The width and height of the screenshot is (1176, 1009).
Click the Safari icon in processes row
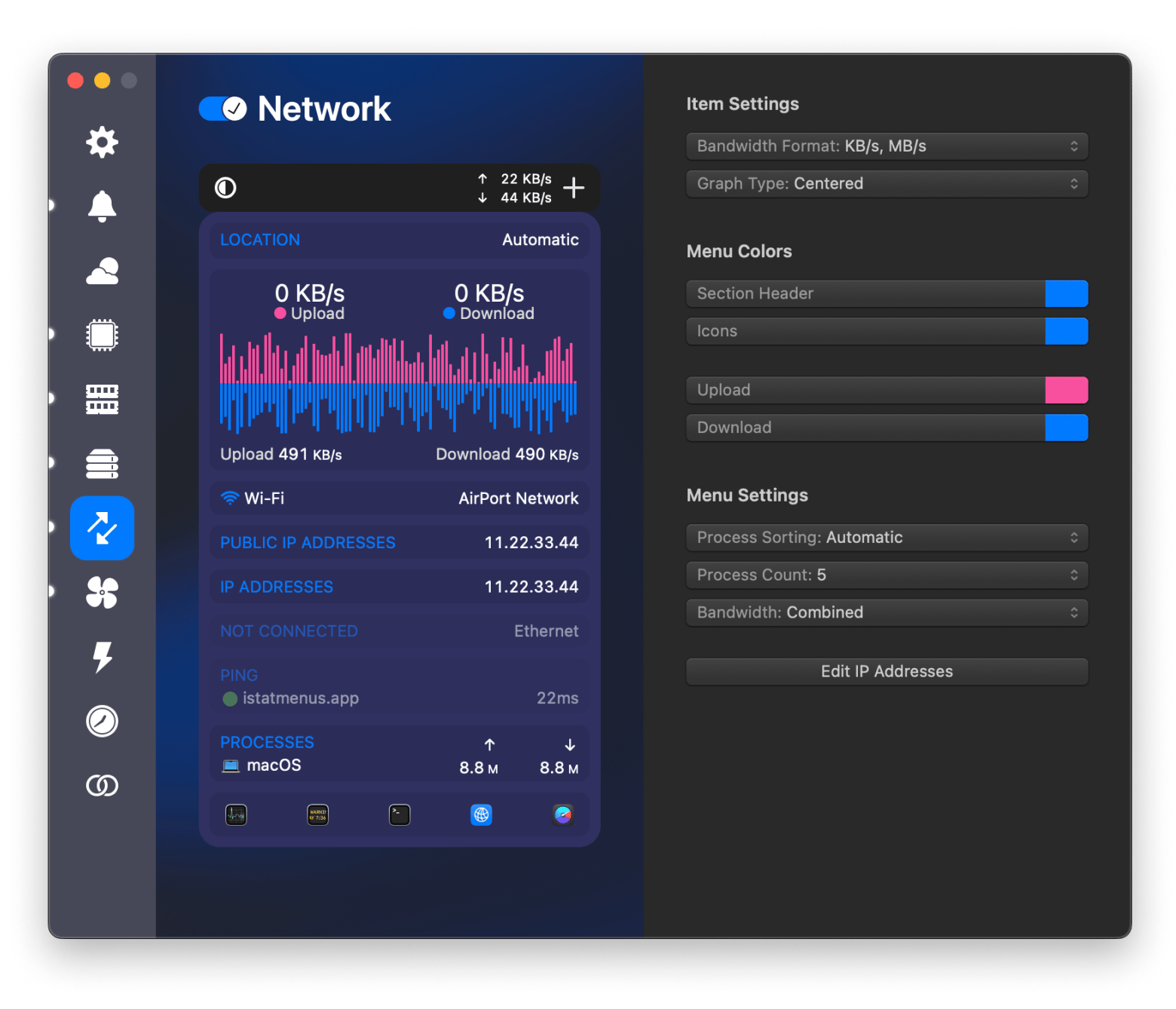point(562,814)
